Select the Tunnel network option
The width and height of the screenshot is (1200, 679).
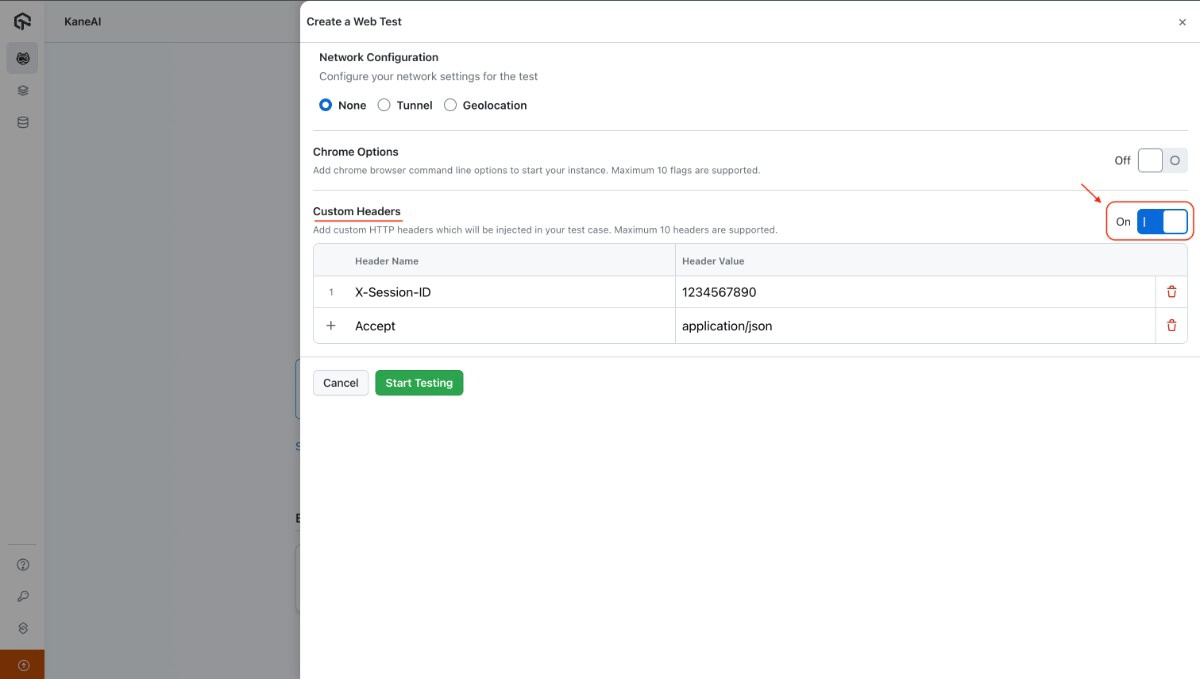click(x=384, y=105)
